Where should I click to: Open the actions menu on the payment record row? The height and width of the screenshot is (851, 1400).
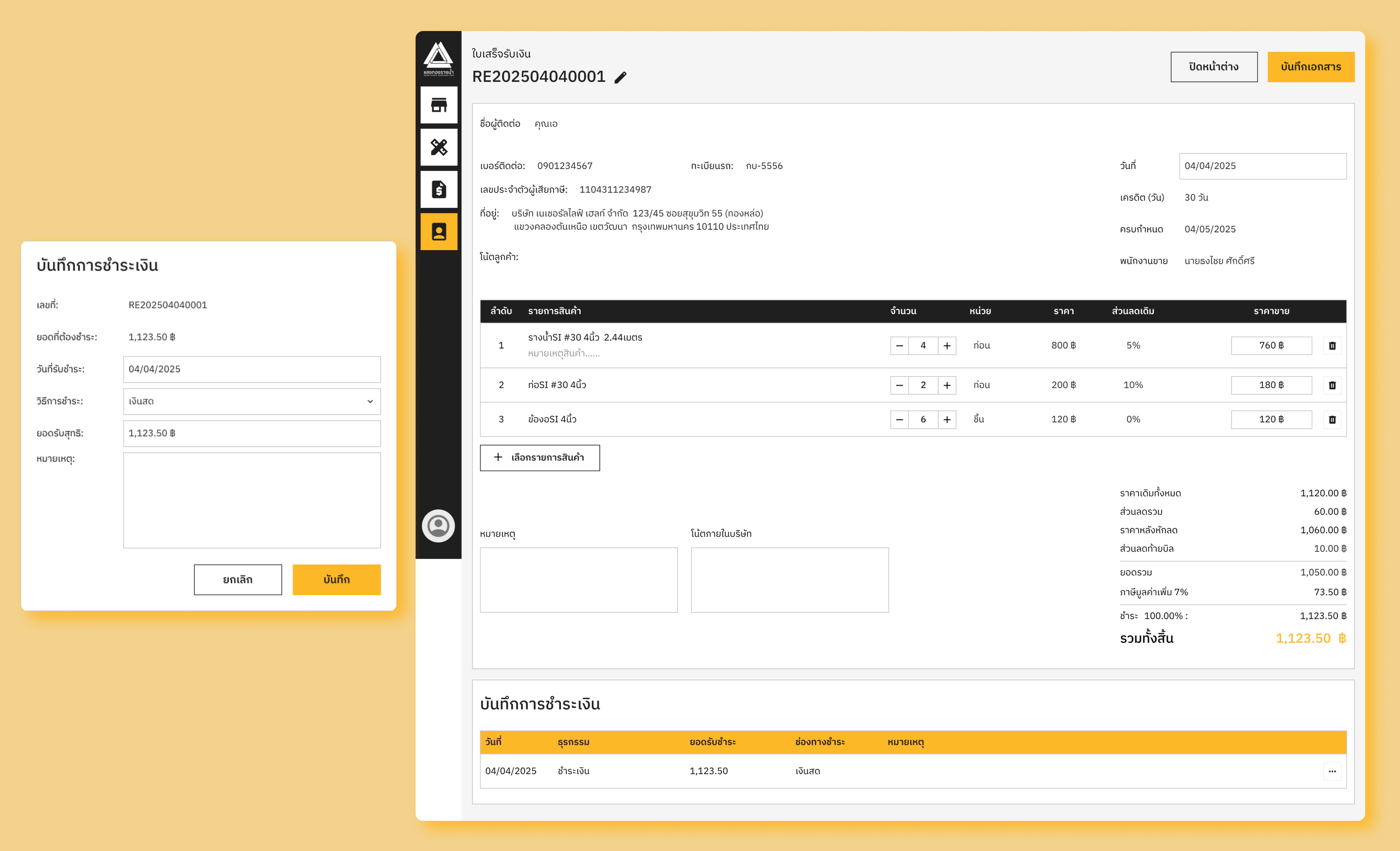click(1333, 771)
